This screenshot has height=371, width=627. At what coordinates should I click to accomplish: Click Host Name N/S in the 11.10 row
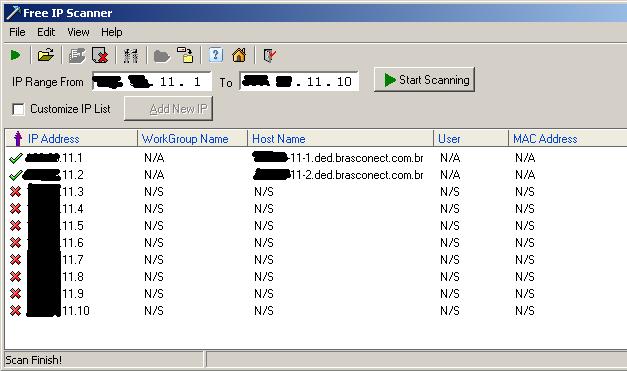[264, 311]
